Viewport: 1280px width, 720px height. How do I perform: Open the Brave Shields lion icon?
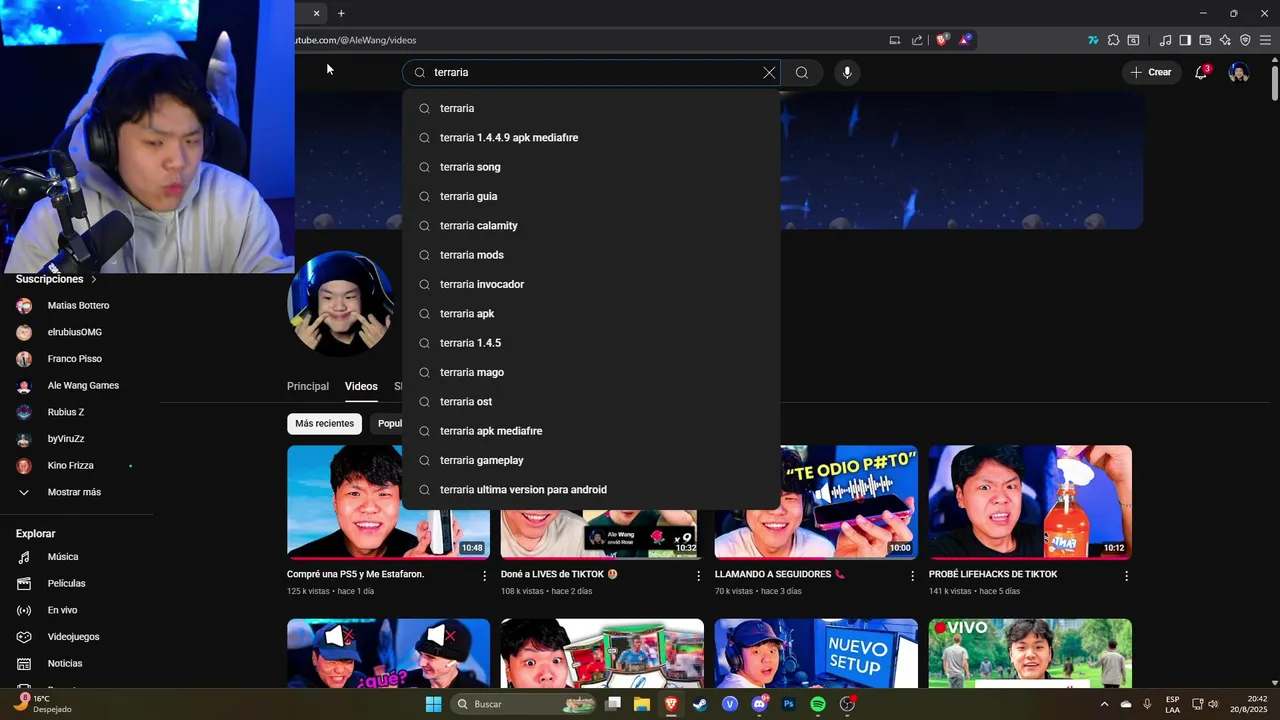point(942,40)
